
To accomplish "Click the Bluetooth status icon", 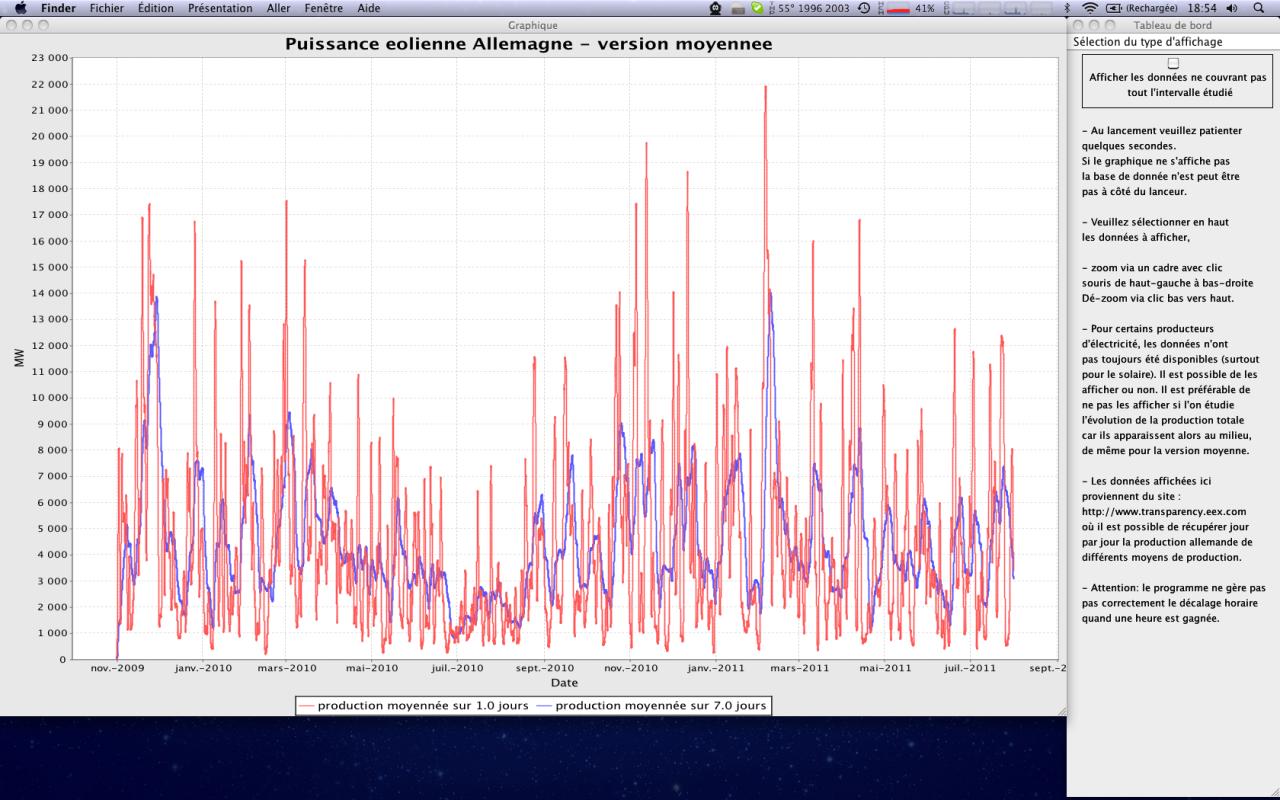I will [1066, 8].
